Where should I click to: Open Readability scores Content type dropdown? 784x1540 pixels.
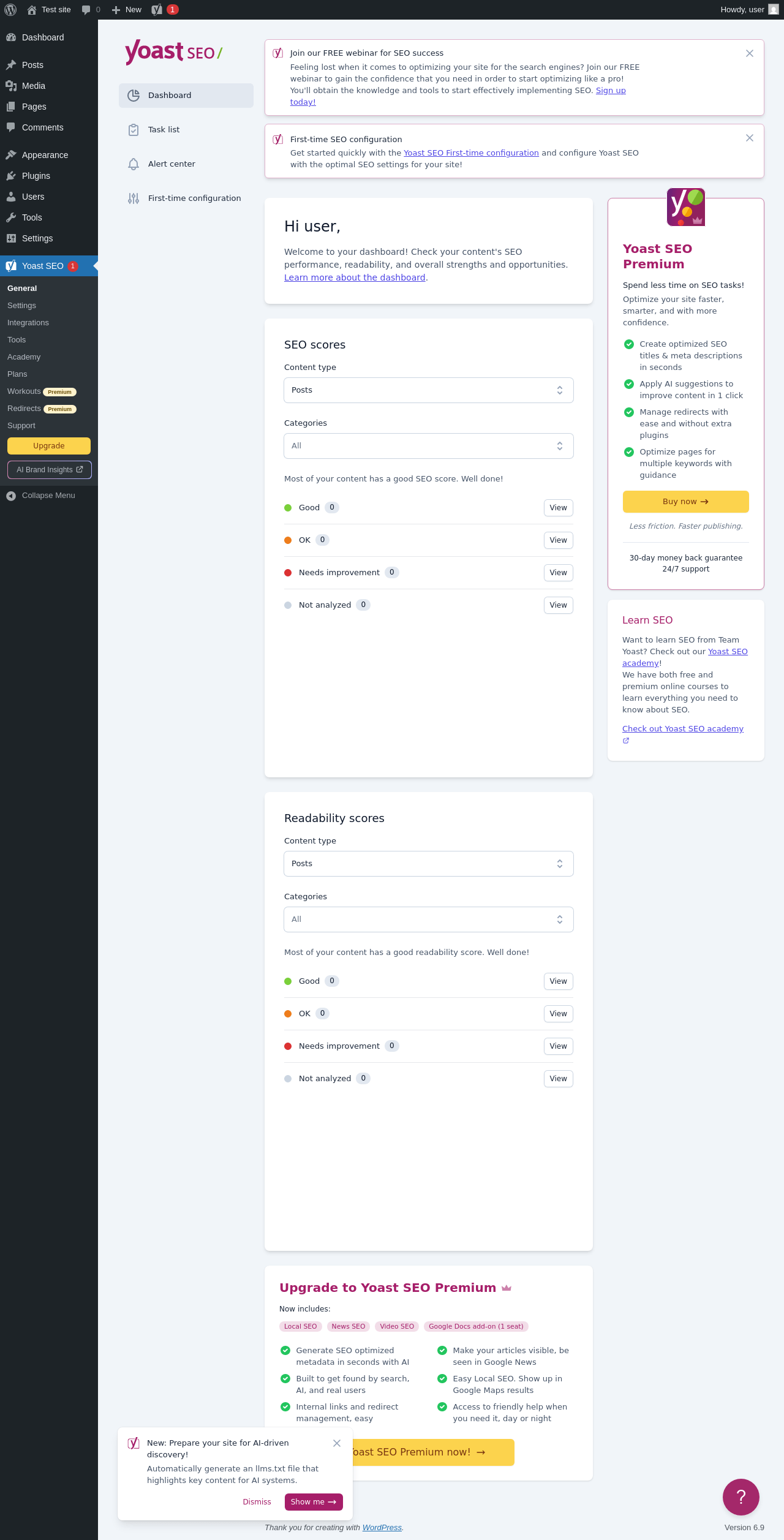[x=429, y=864]
